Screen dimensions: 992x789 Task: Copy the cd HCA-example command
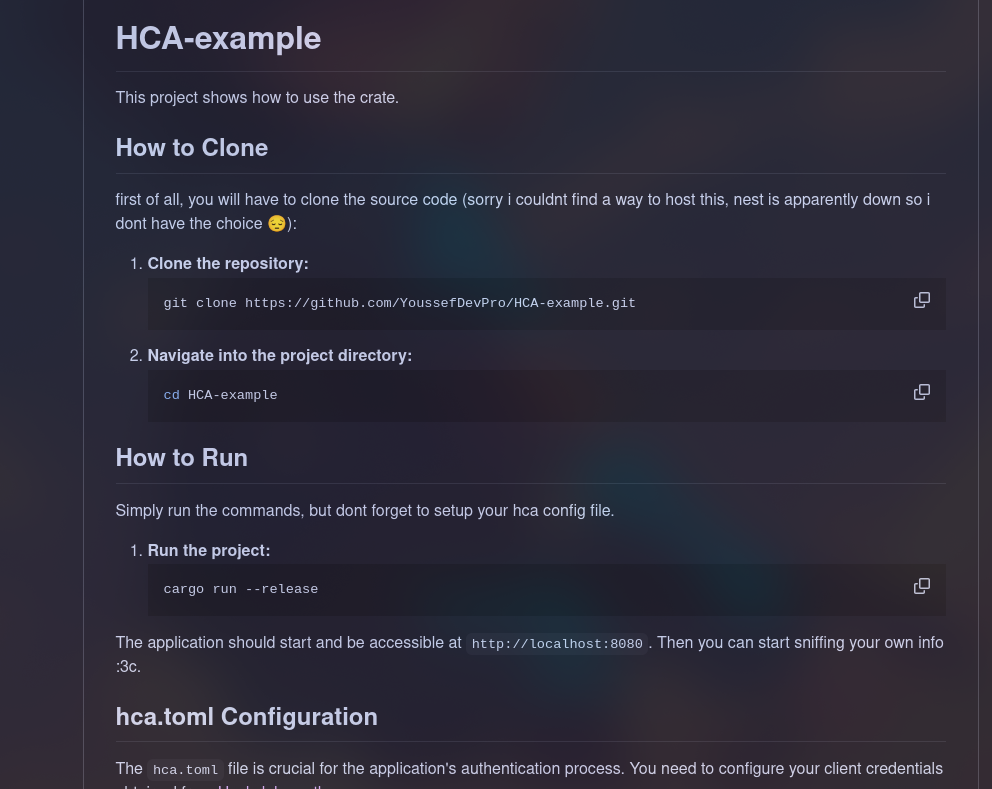coord(921,392)
